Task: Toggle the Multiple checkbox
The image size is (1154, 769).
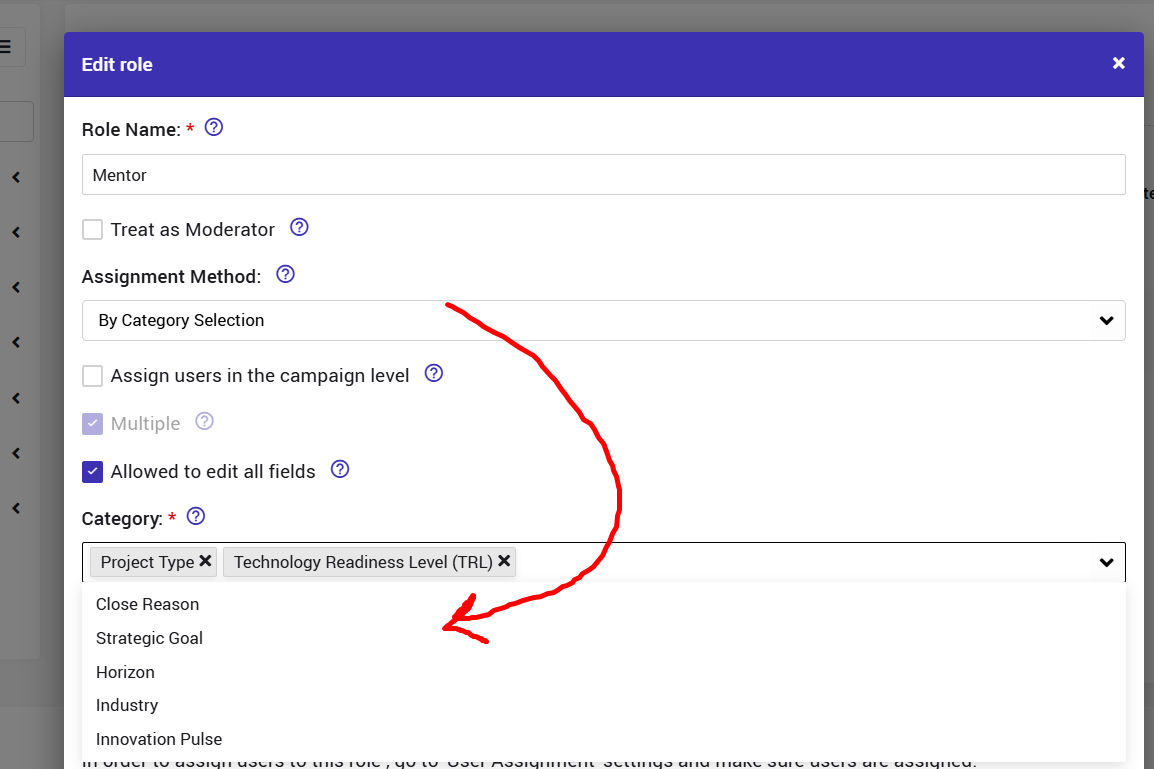Action: pos(92,424)
